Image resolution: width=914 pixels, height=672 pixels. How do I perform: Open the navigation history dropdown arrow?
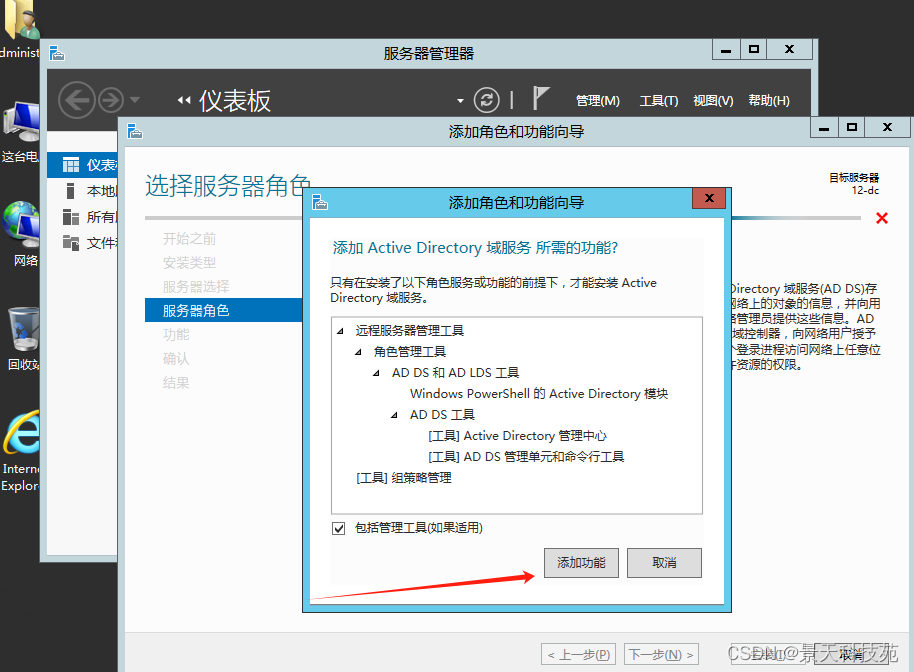point(135,100)
